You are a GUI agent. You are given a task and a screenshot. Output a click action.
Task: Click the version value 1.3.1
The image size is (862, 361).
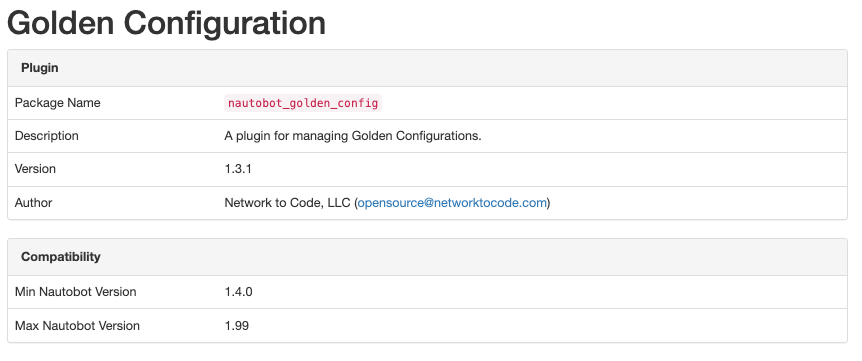coord(238,169)
